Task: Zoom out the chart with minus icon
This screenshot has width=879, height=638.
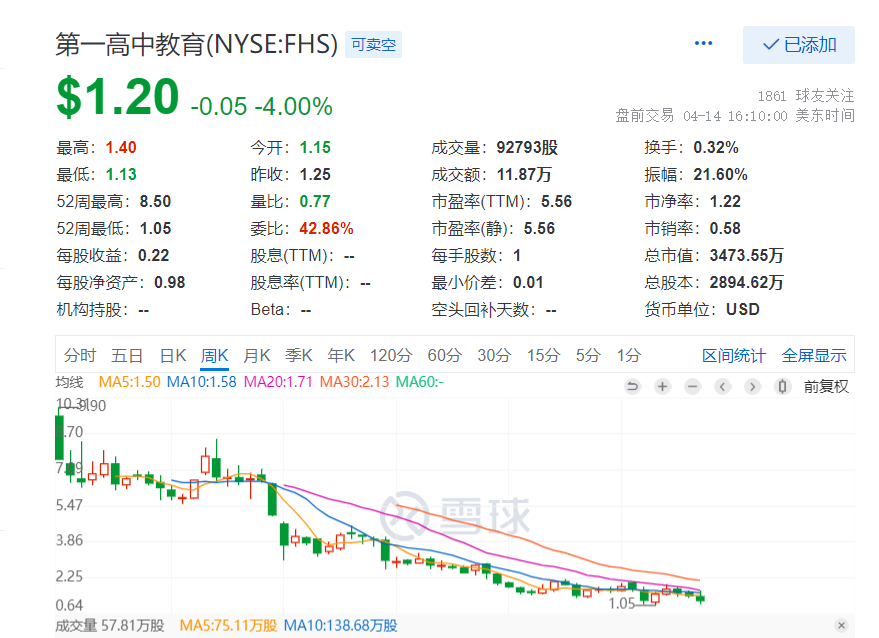Action: tap(692, 386)
